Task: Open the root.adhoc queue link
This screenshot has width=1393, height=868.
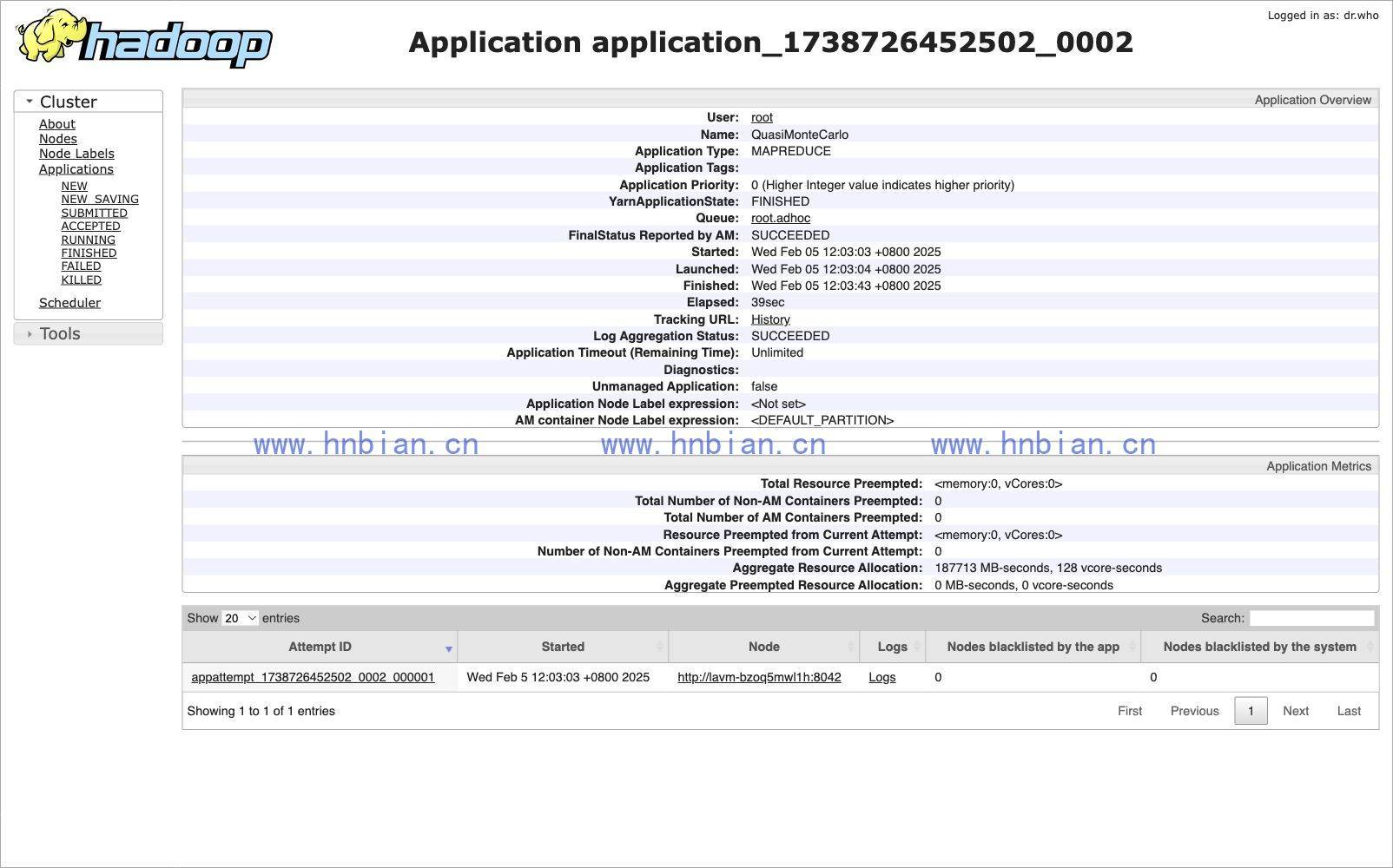Action: click(x=781, y=218)
